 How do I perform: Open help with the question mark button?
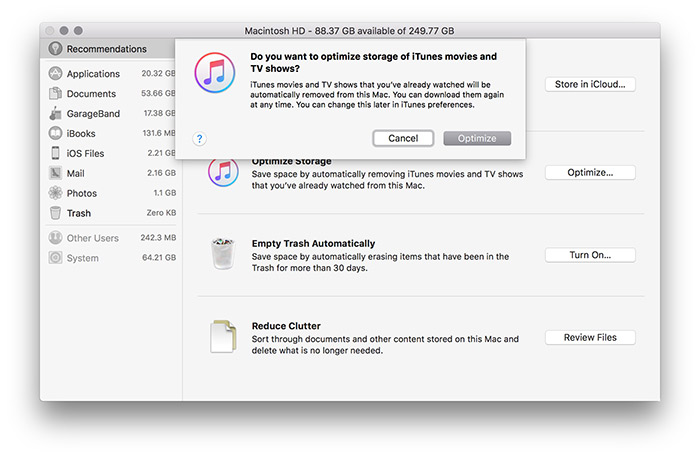click(x=200, y=138)
